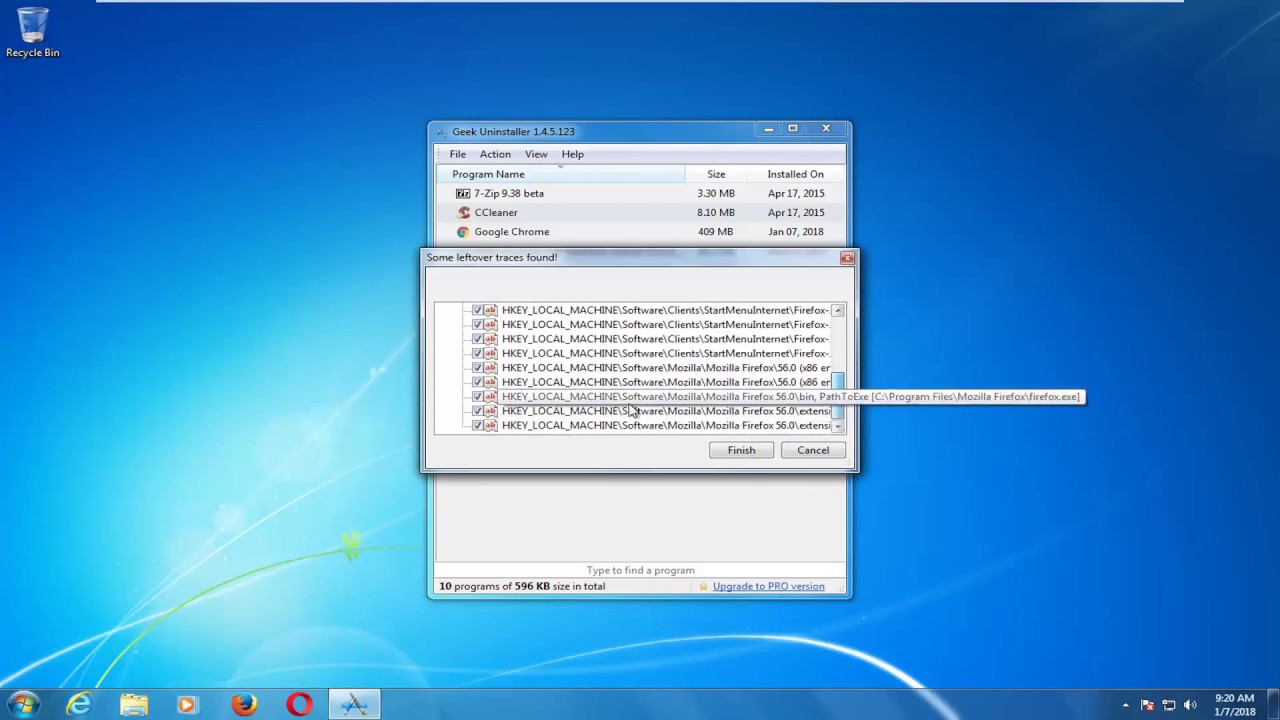Click the traces list scrollbar up arrow

[838, 311]
